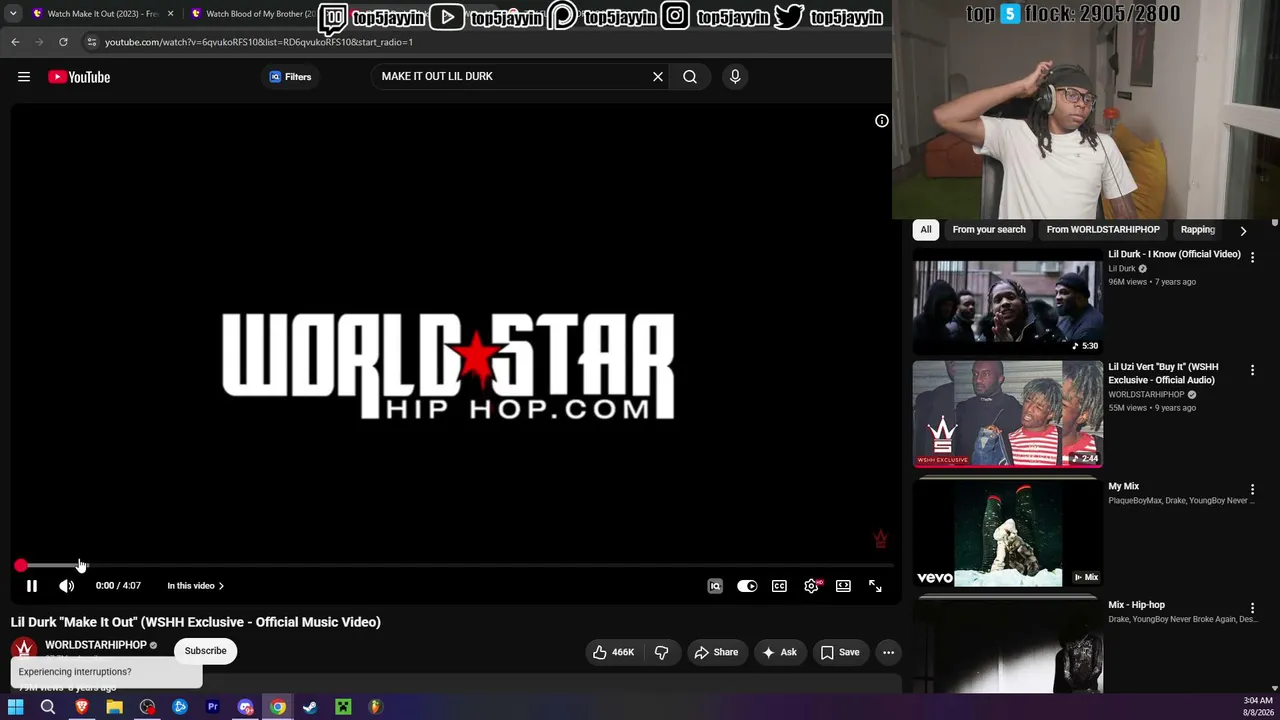The image size is (1280, 720).
Task: Open the Filters button
Action: click(291, 77)
